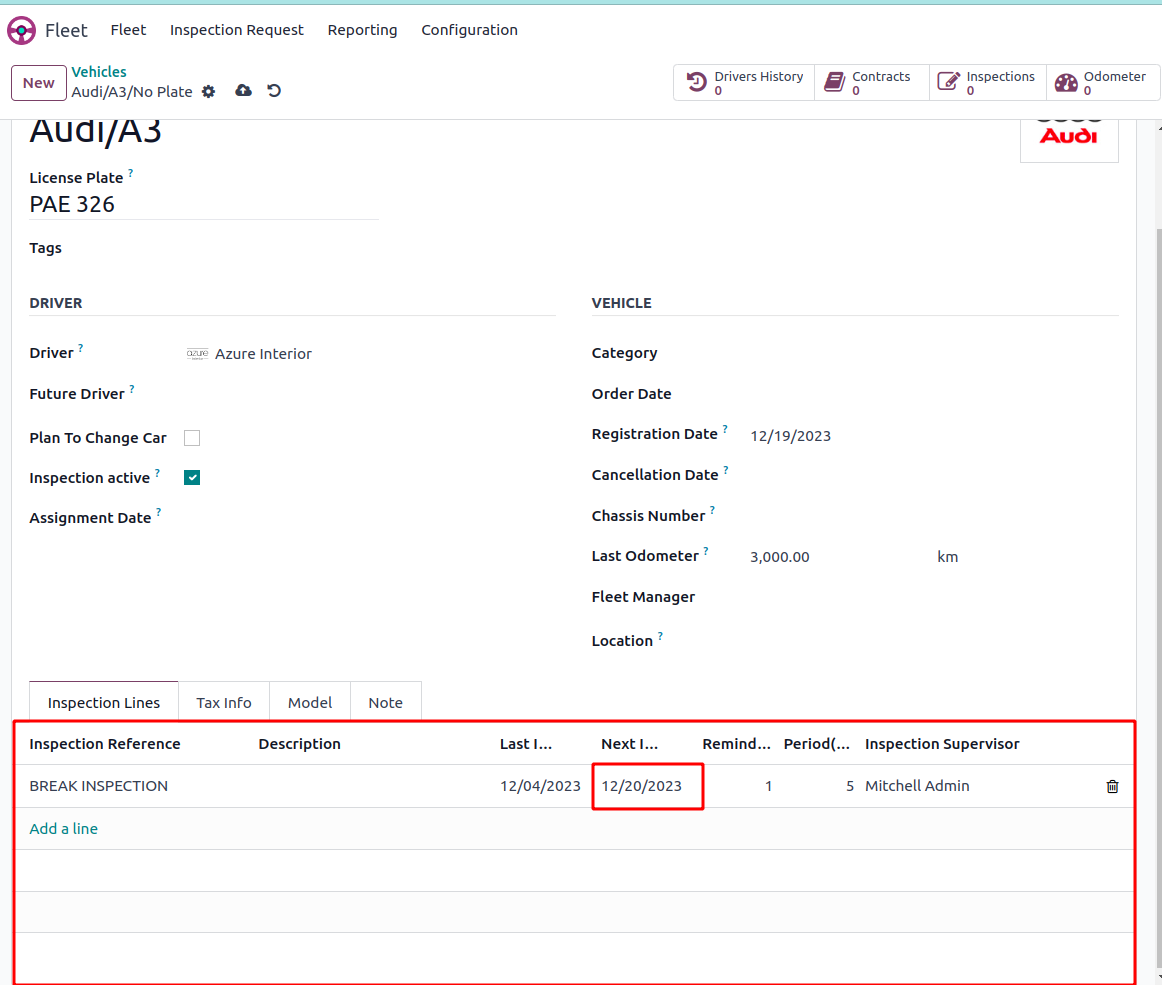Image resolution: width=1162 pixels, height=985 pixels.
Task: Open the gear actions menu for Audi/A3
Action: 208,92
